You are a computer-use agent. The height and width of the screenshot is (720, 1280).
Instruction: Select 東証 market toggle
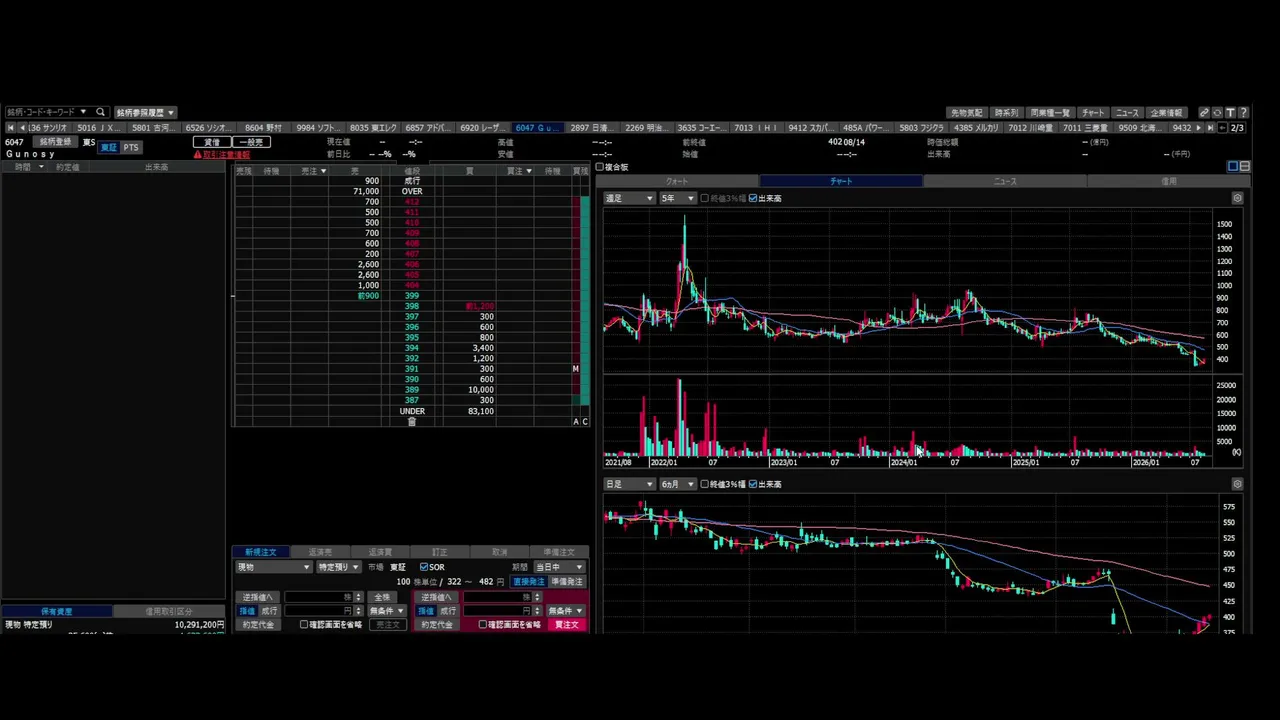[108, 147]
